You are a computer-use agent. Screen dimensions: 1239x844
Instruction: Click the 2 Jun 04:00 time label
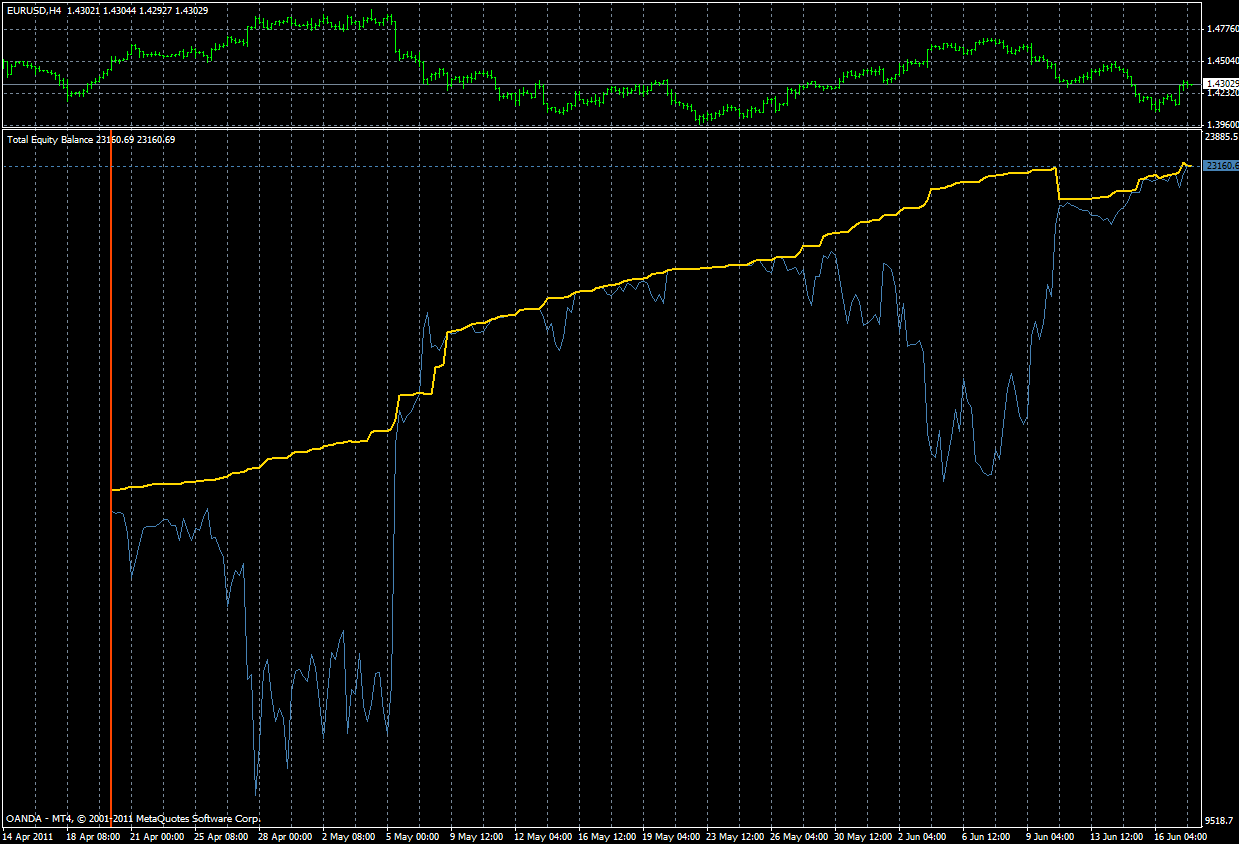923,836
